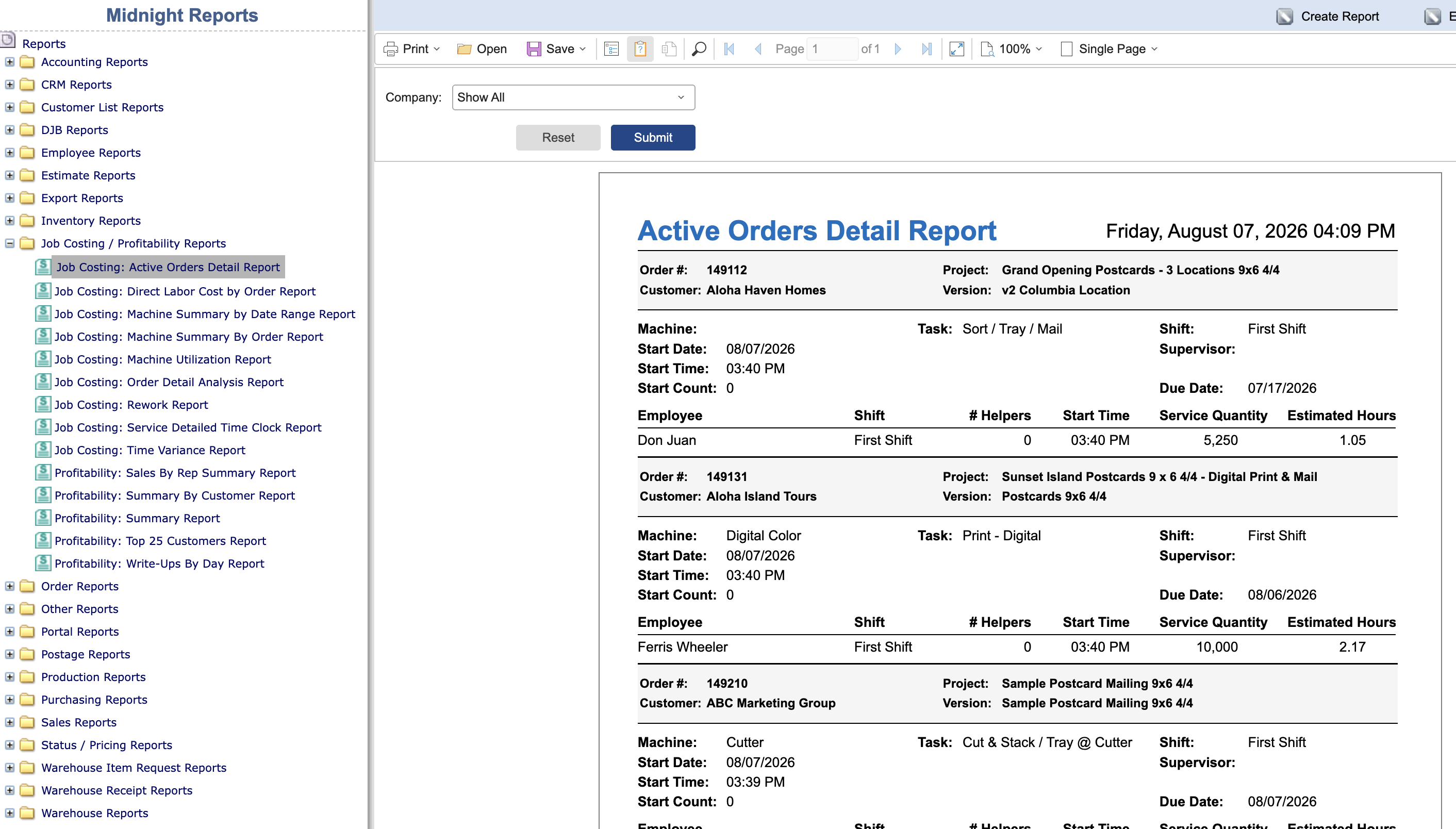Click icon beside Service Detailed Time Clock Report
The height and width of the screenshot is (829, 1456).
click(x=43, y=427)
